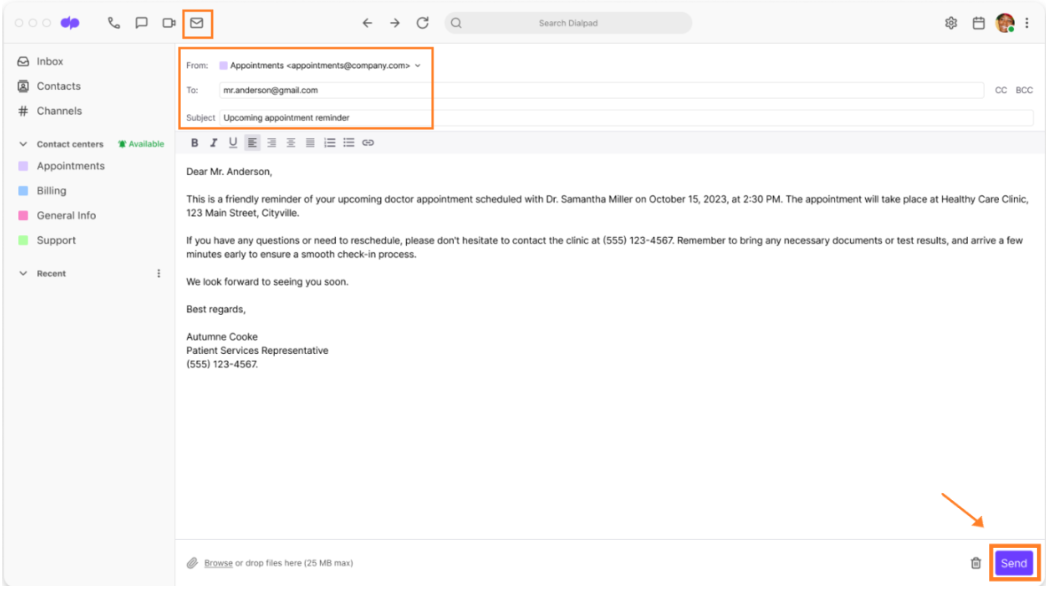Click the Subject input field
This screenshot has width=1048, height=590.
pos(626,118)
